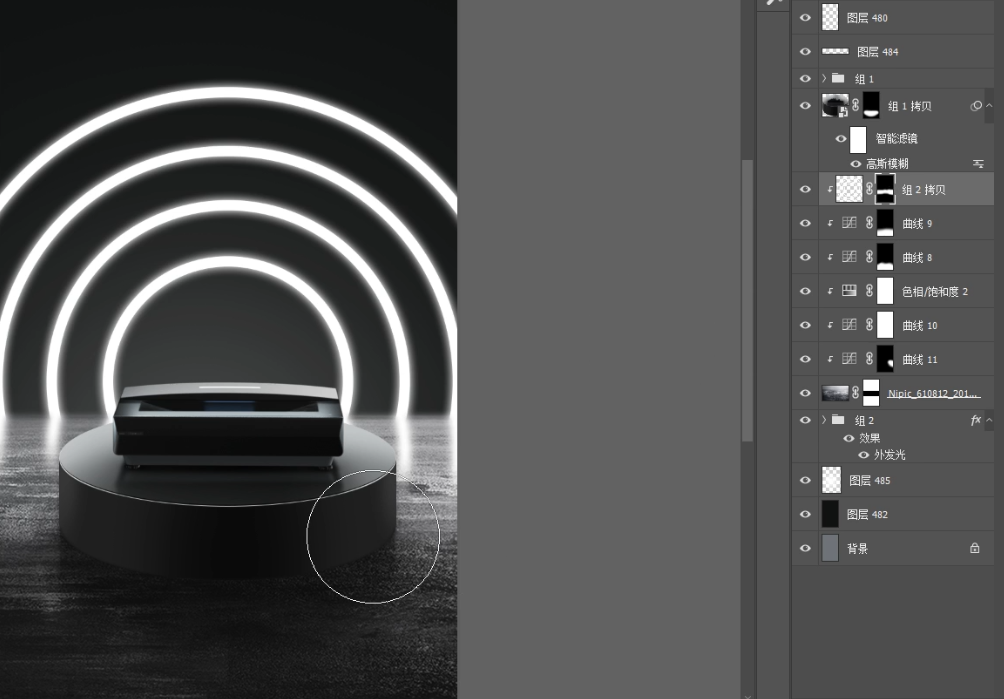Collapse smart filters on 组 1 拷贝

(989, 106)
